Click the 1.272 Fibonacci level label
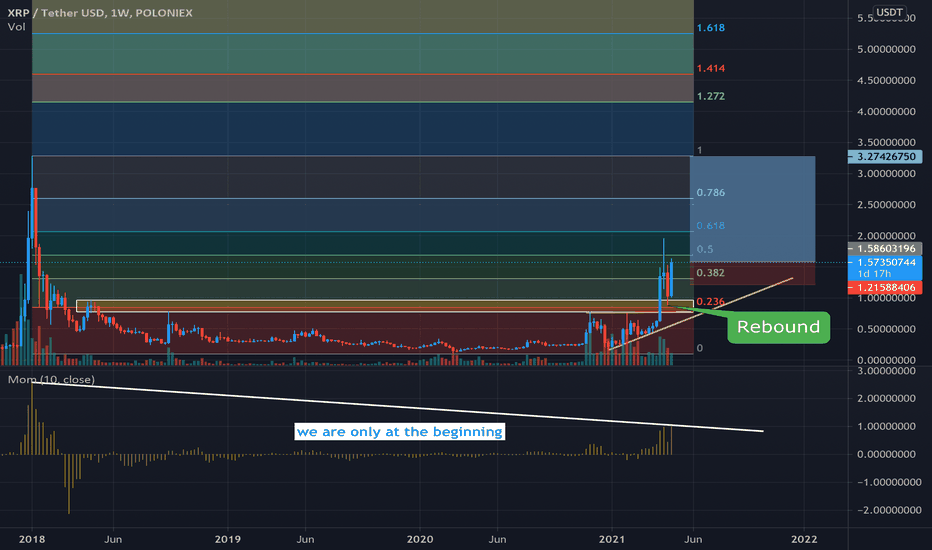Screen dimensions: 932x550 tap(710, 96)
